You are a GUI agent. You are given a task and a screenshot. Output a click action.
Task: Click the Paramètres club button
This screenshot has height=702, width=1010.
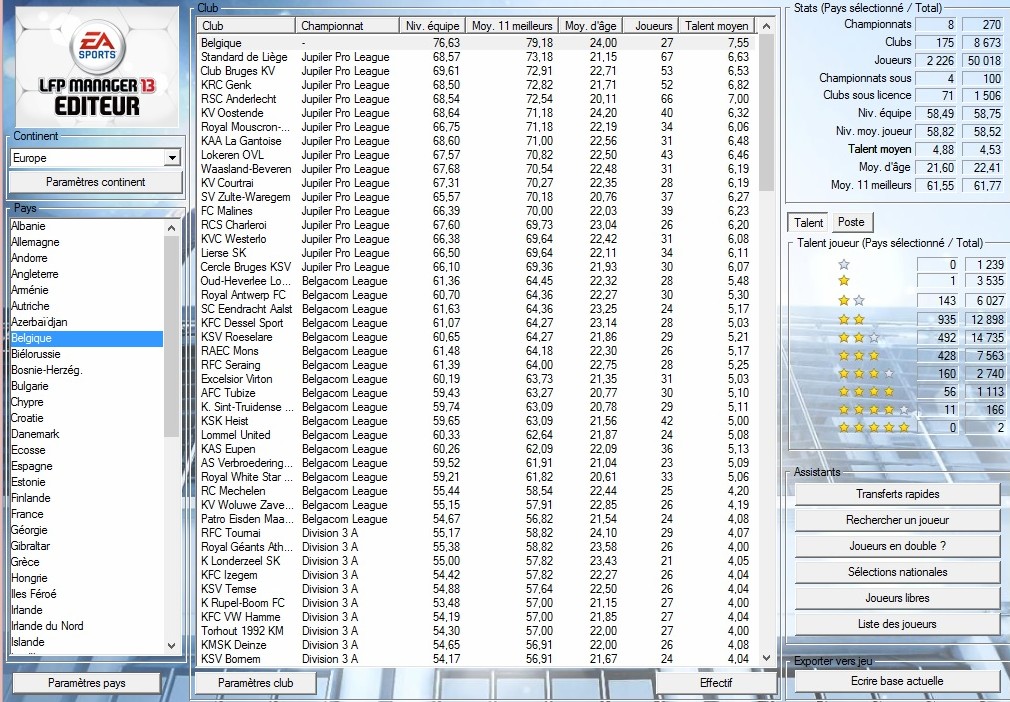(x=255, y=683)
